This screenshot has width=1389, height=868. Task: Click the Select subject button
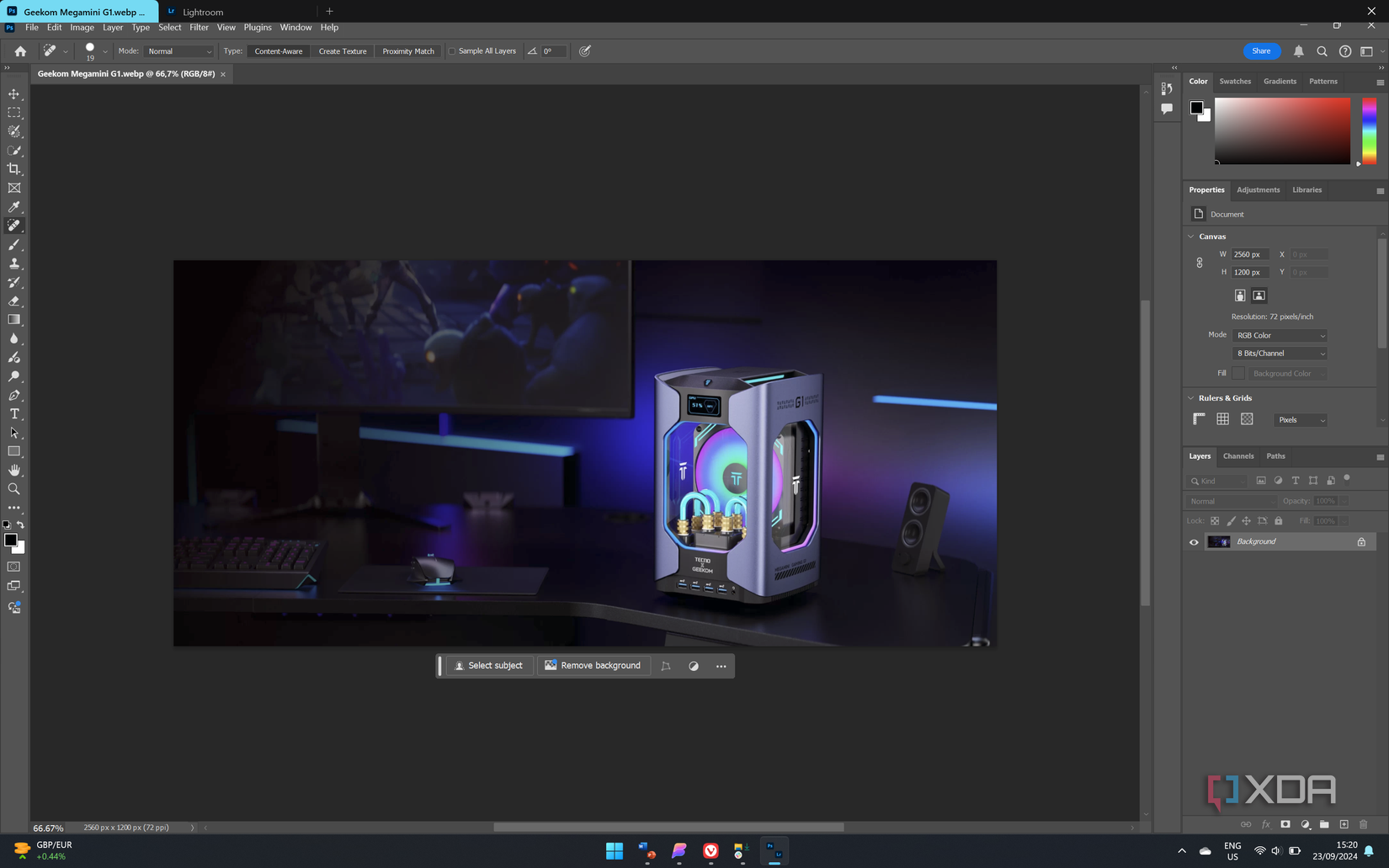tap(488, 666)
